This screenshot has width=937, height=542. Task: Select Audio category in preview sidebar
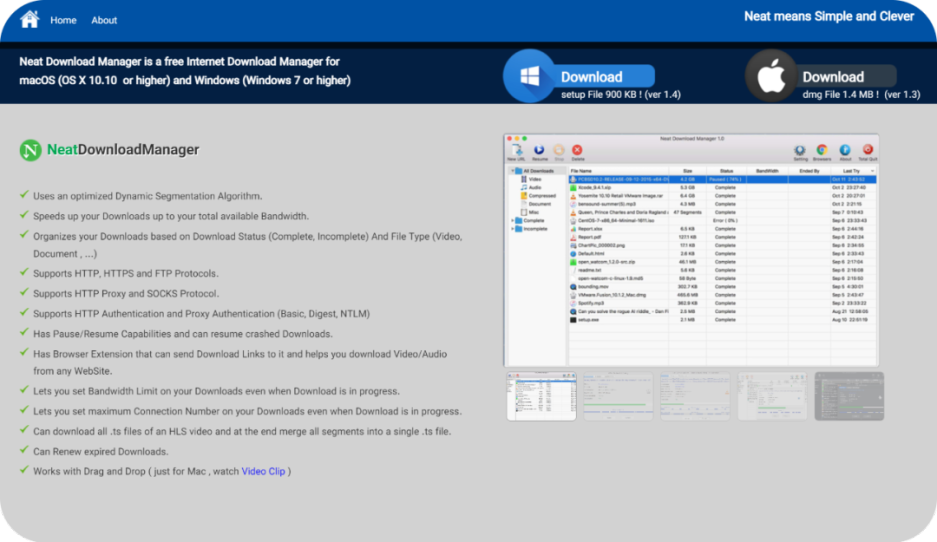tap(531, 188)
